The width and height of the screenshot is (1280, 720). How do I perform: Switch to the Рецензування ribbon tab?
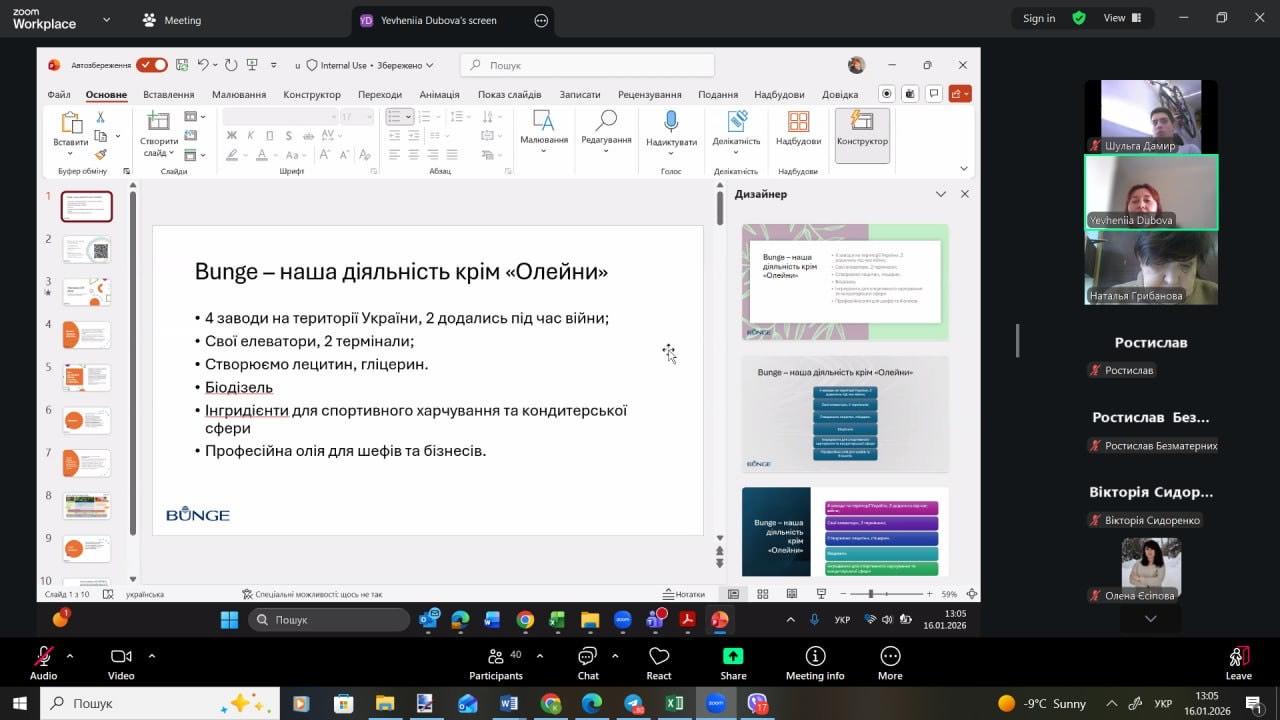pyautogui.click(x=650, y=94)
